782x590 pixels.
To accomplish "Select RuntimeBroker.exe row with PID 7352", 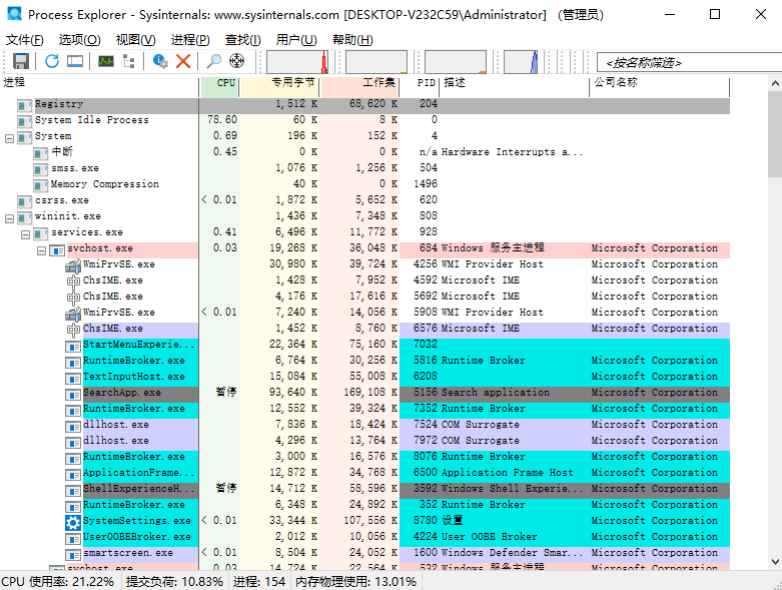I will click(365, 409).
